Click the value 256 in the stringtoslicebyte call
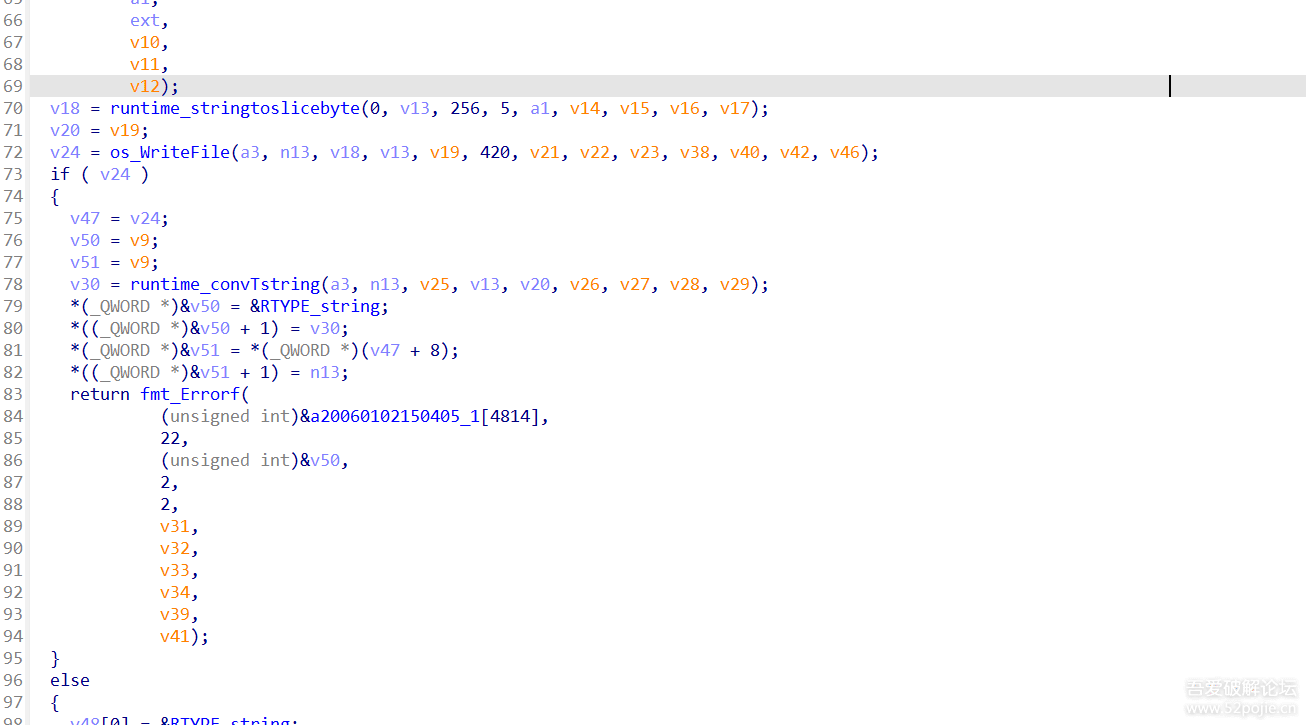This screenshot has height=725, width=1306. tap(465, 108)
